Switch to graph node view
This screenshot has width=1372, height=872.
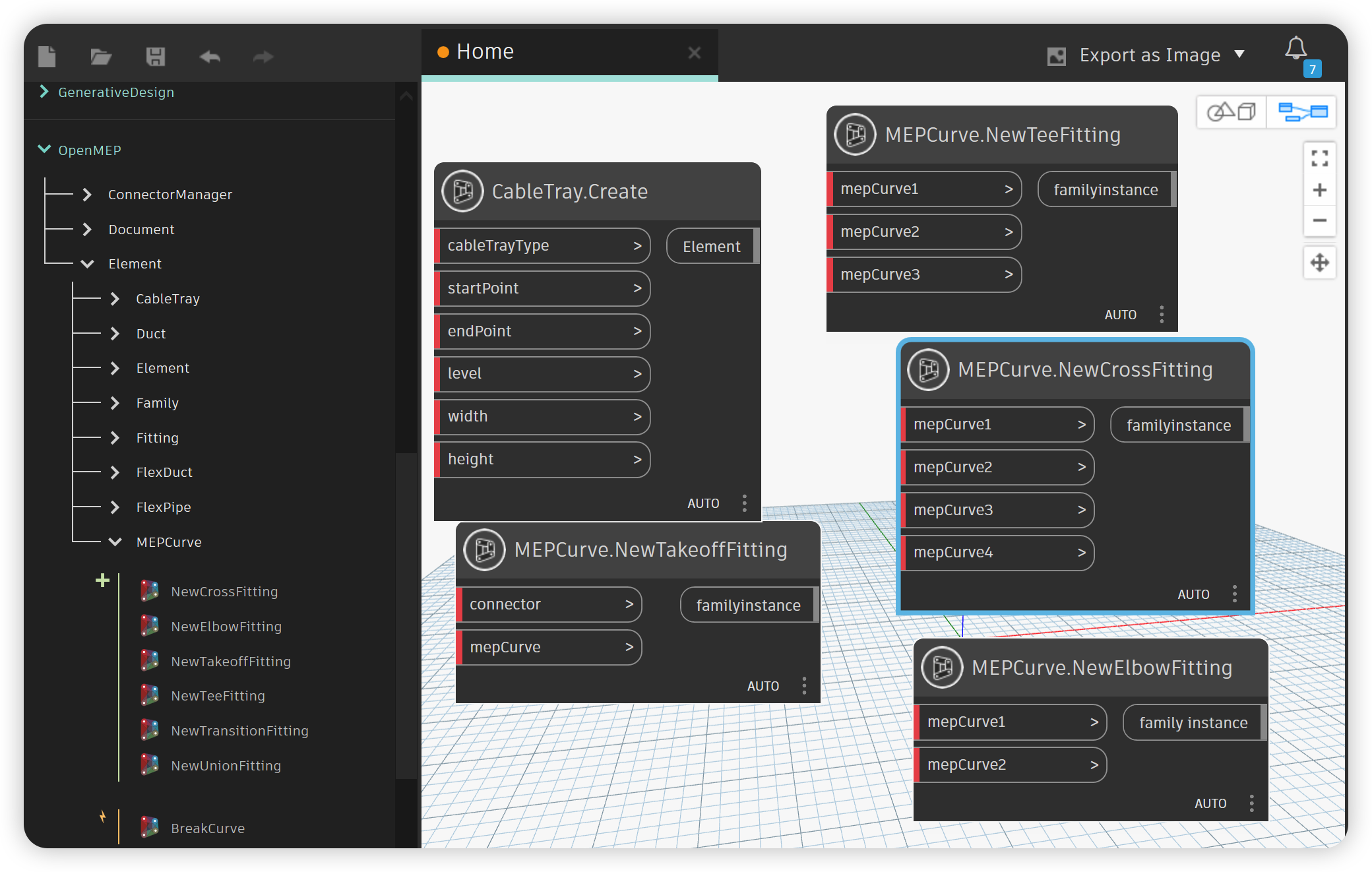point(1302,111)
